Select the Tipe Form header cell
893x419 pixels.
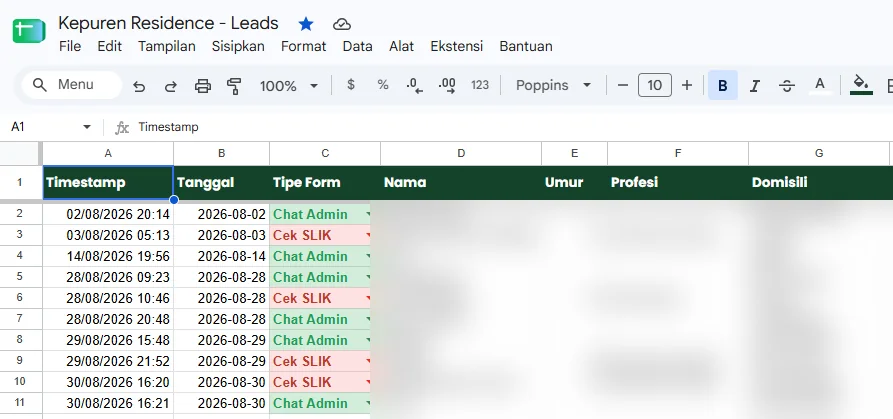click(325, 183)
